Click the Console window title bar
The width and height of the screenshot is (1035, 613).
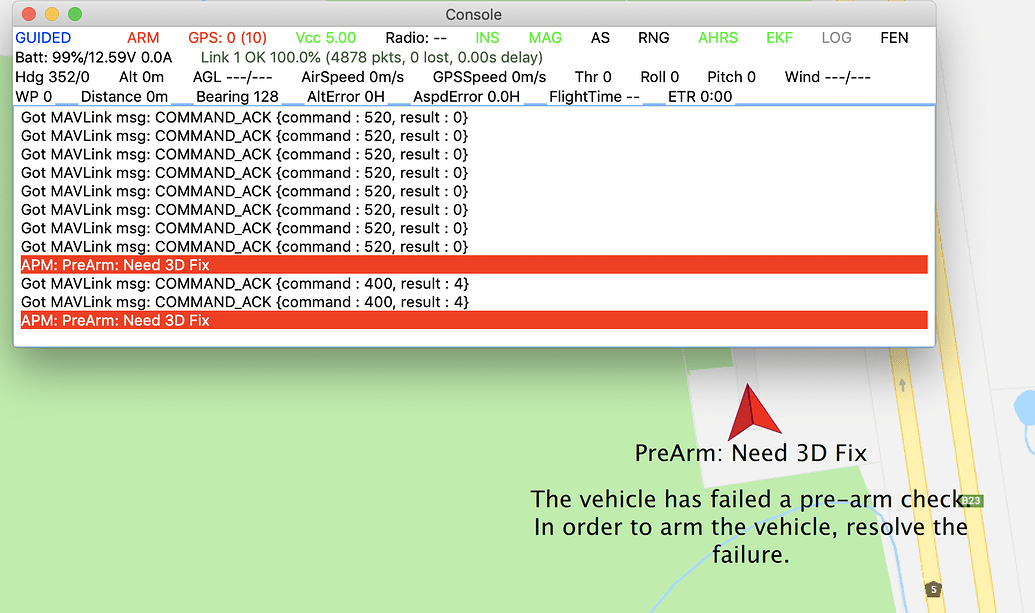tap(473, 14)
